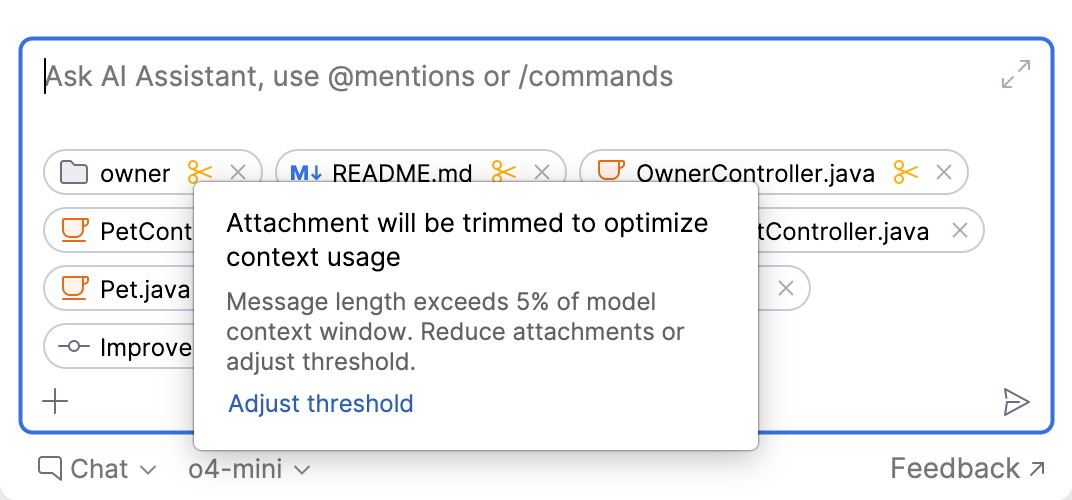Viewport: 1072px width, 500px height.
Task: Remove the OwnerController.java attachment
Action: [943, 172]
